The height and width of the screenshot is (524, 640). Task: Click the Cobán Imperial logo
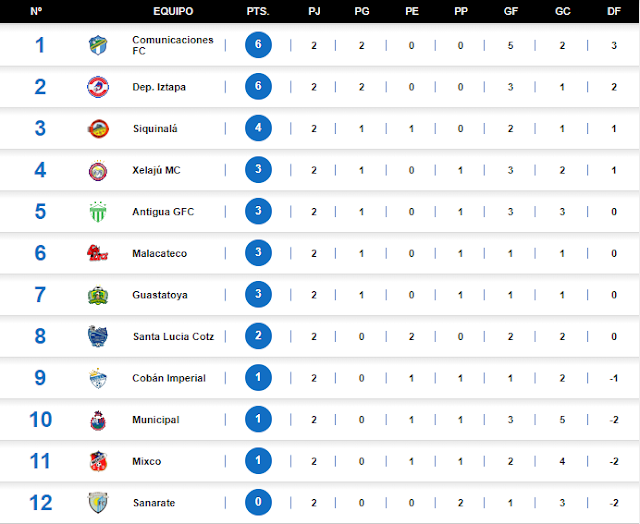[x=98, y=378]
